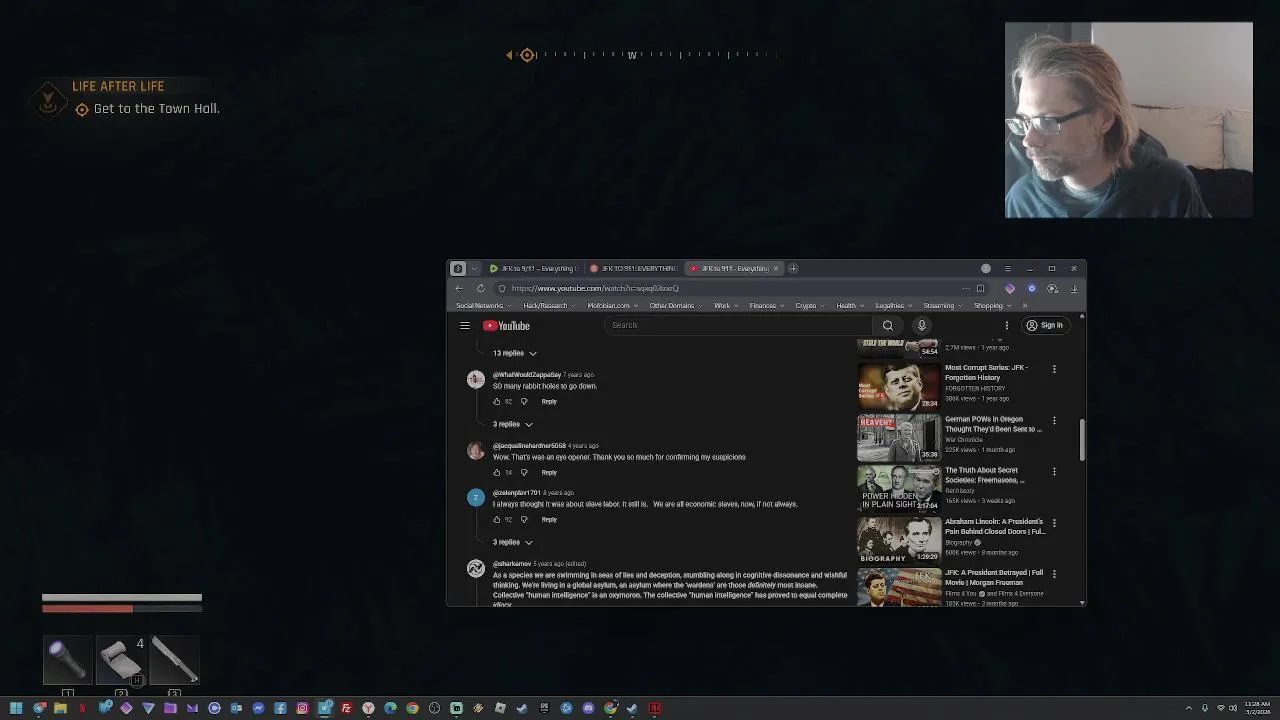Screen dimensions: 1280x720
Task: Click the YouTube search magnifier button
Action: coord(887,325)
